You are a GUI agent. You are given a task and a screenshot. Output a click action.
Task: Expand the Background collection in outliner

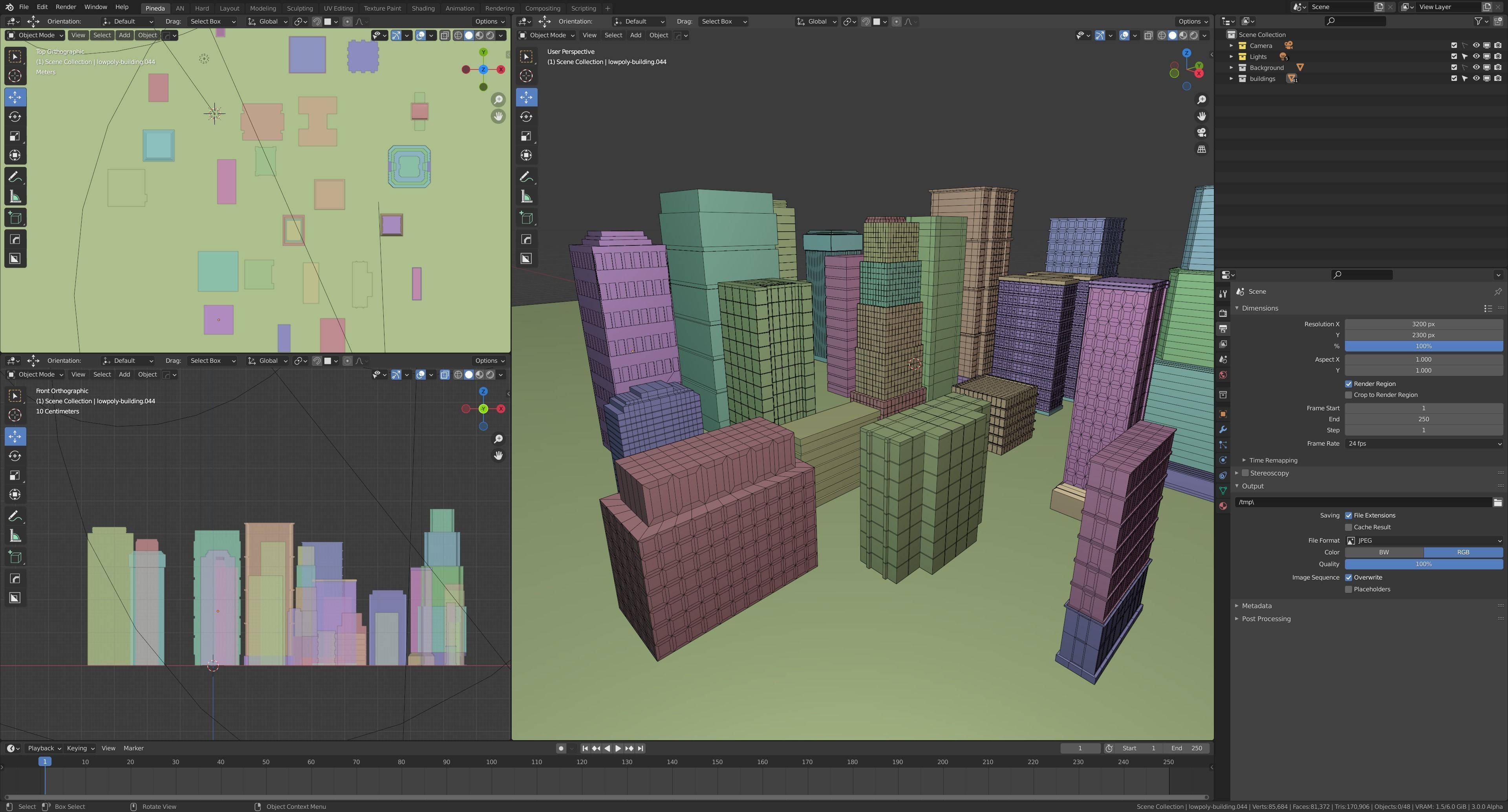pos(1231,68)
